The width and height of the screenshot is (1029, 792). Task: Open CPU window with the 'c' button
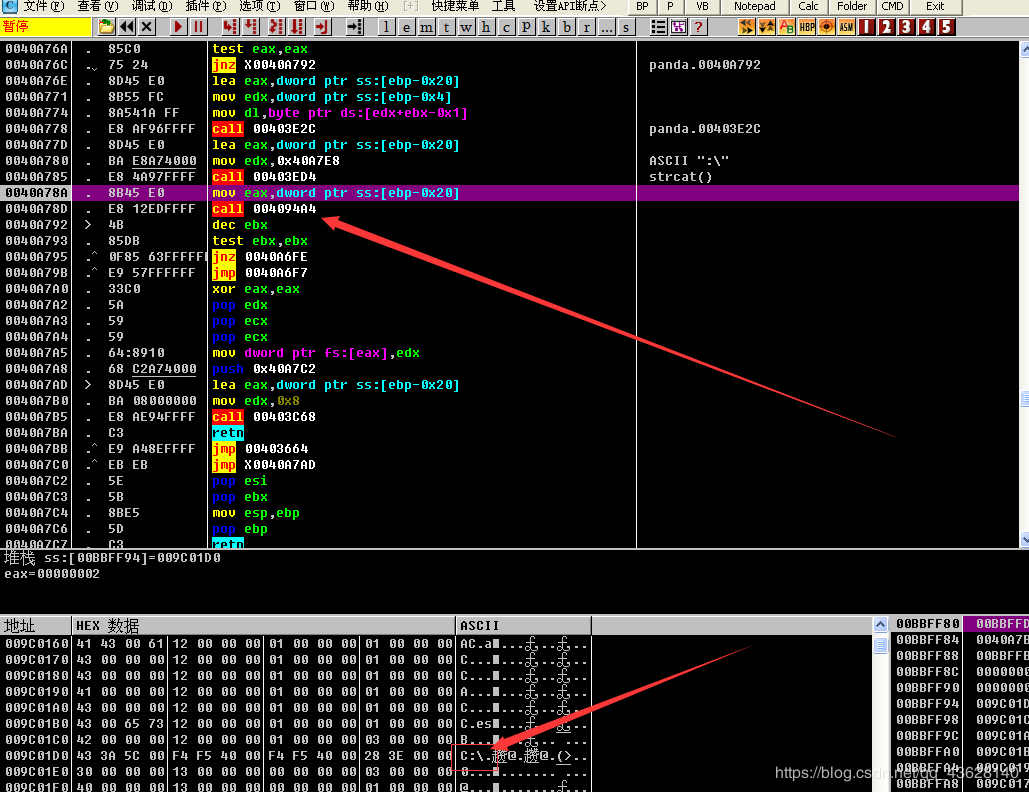coord(506,27)
